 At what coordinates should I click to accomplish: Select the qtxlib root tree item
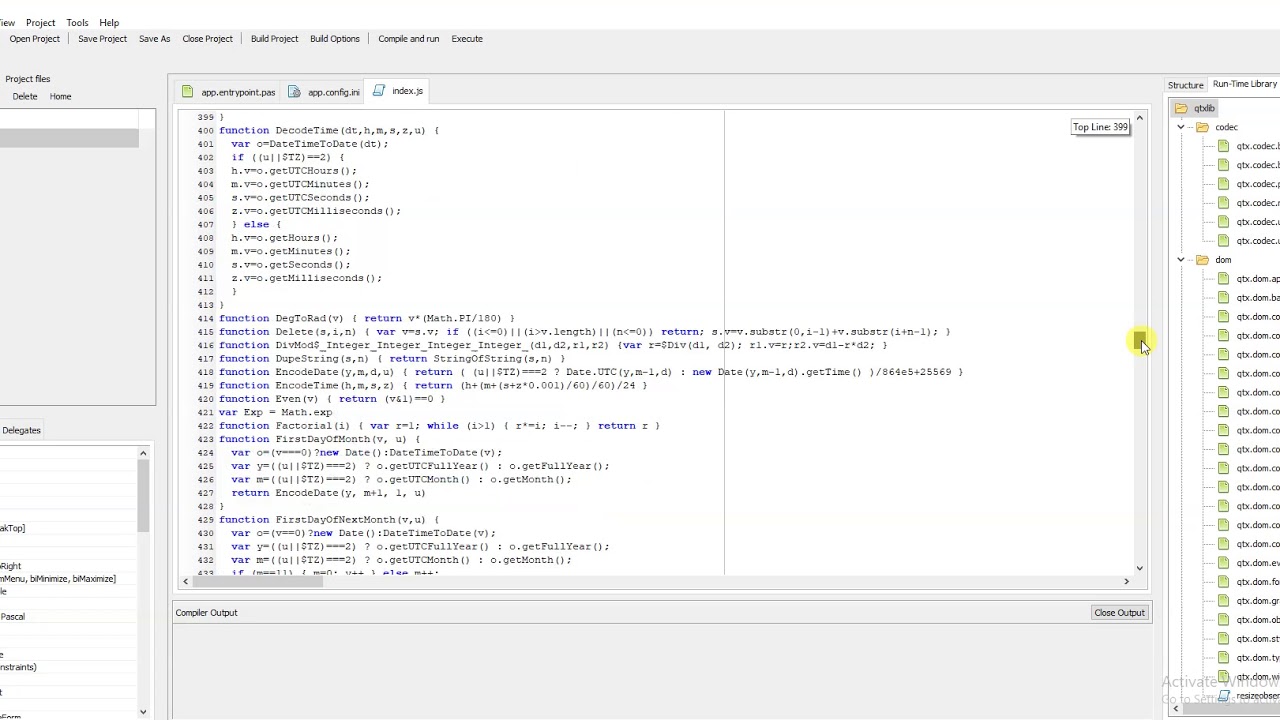tap(1204, 108)
